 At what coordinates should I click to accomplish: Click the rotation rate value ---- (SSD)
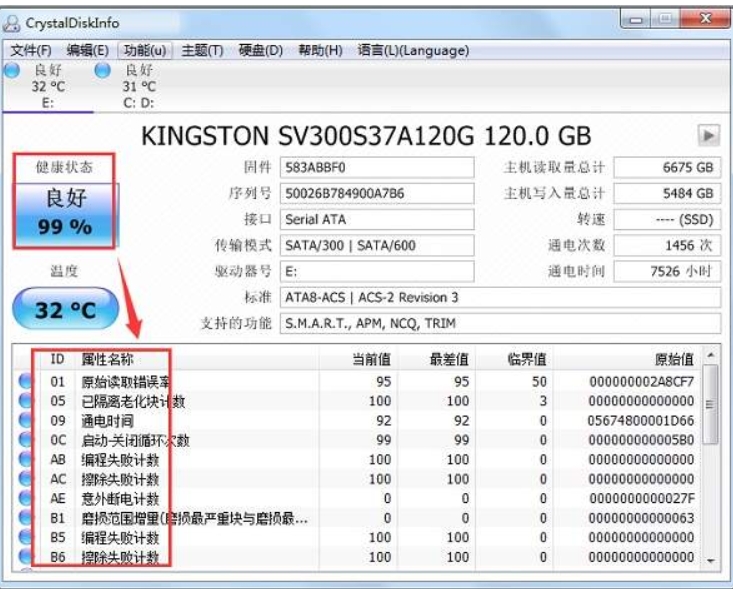tap(667, 219)
